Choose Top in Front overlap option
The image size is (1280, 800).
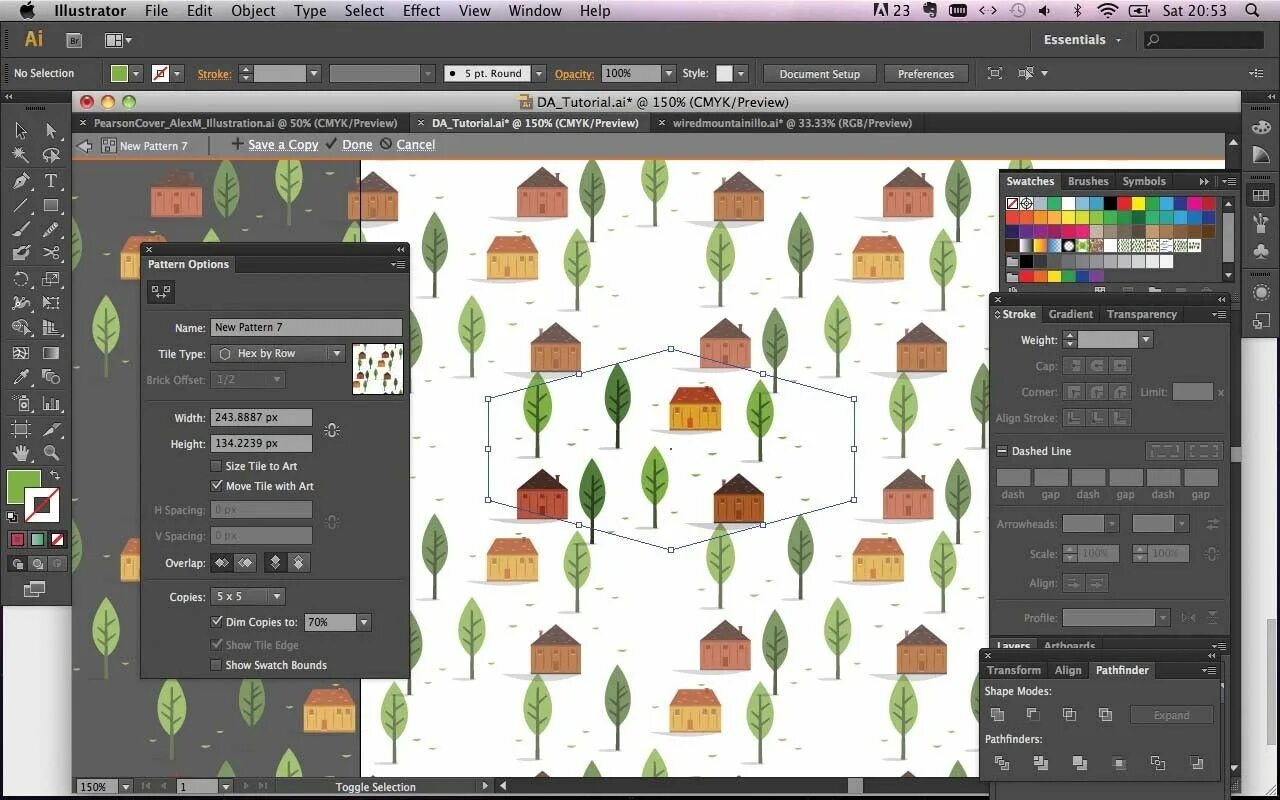coord(275,563)
